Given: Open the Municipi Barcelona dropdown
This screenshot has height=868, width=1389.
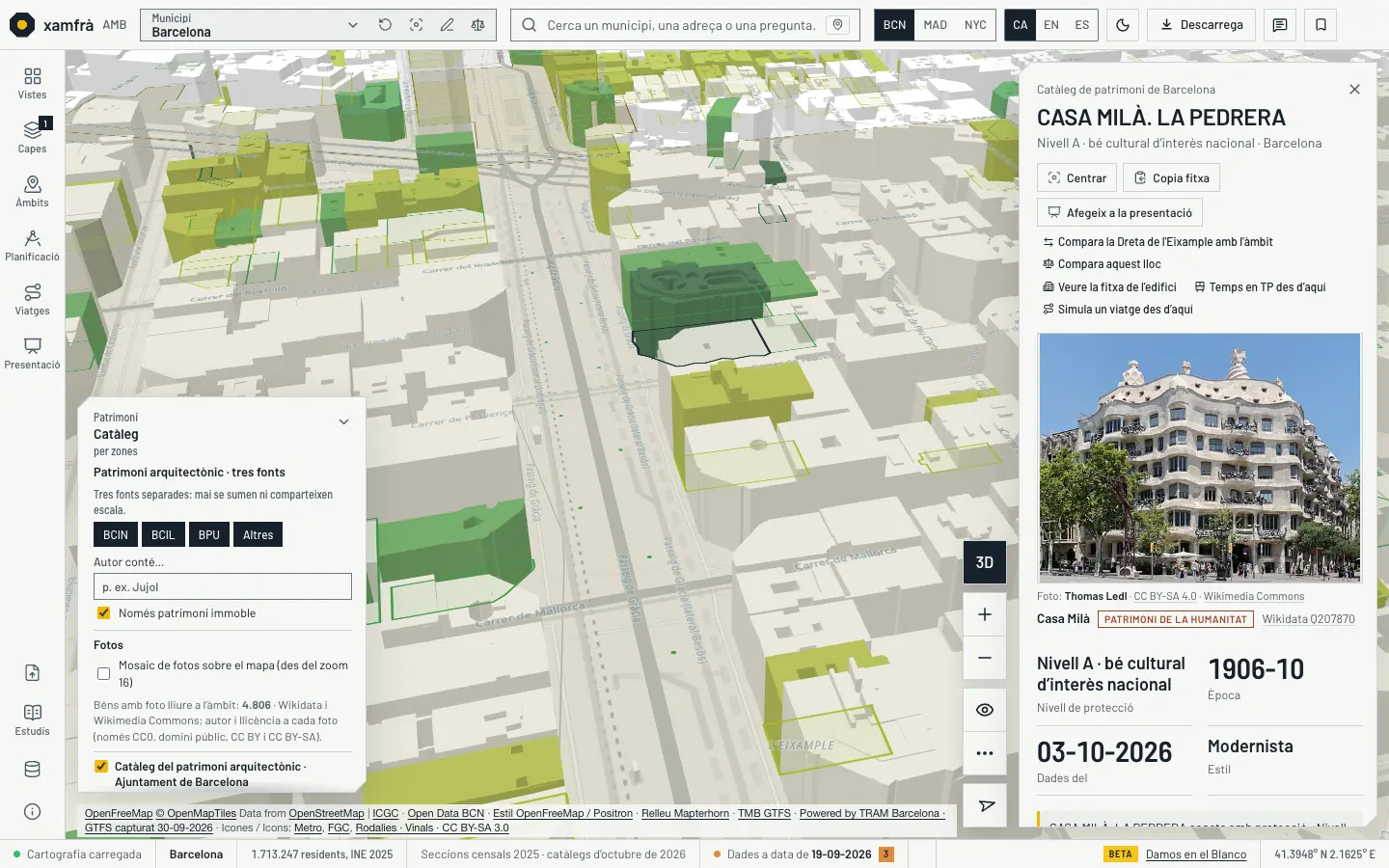Looking at the screenshot, I should 255,25.
